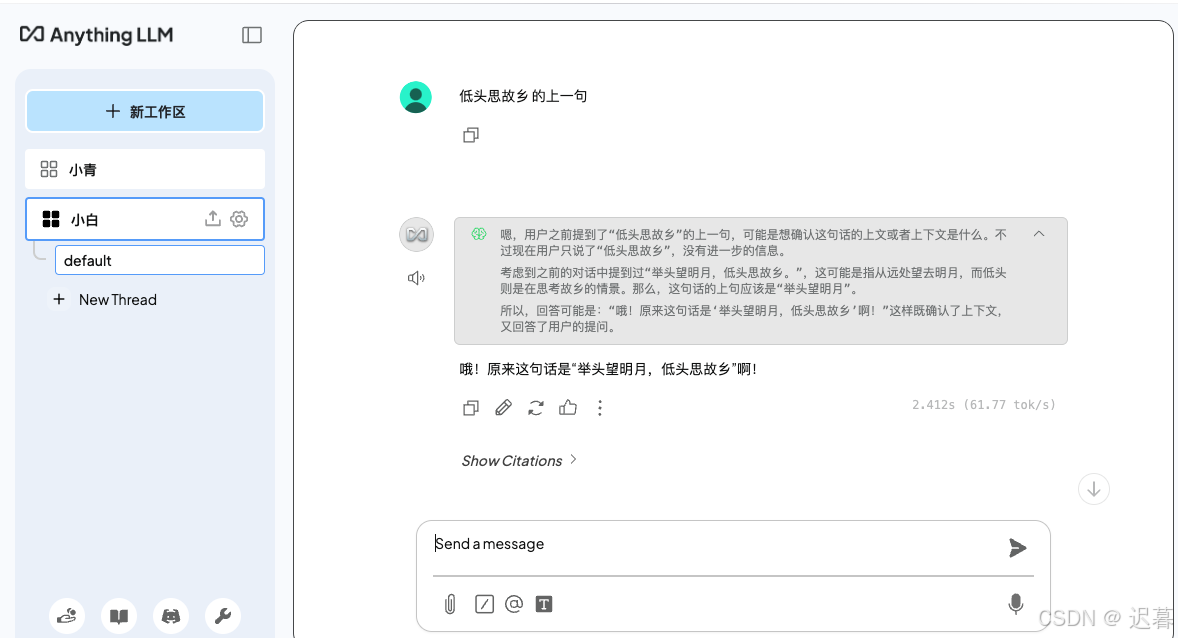This screenshot has width=1178, height=638.
Task: Select the slash commands icon in message bar
Action: click(484, 604)
